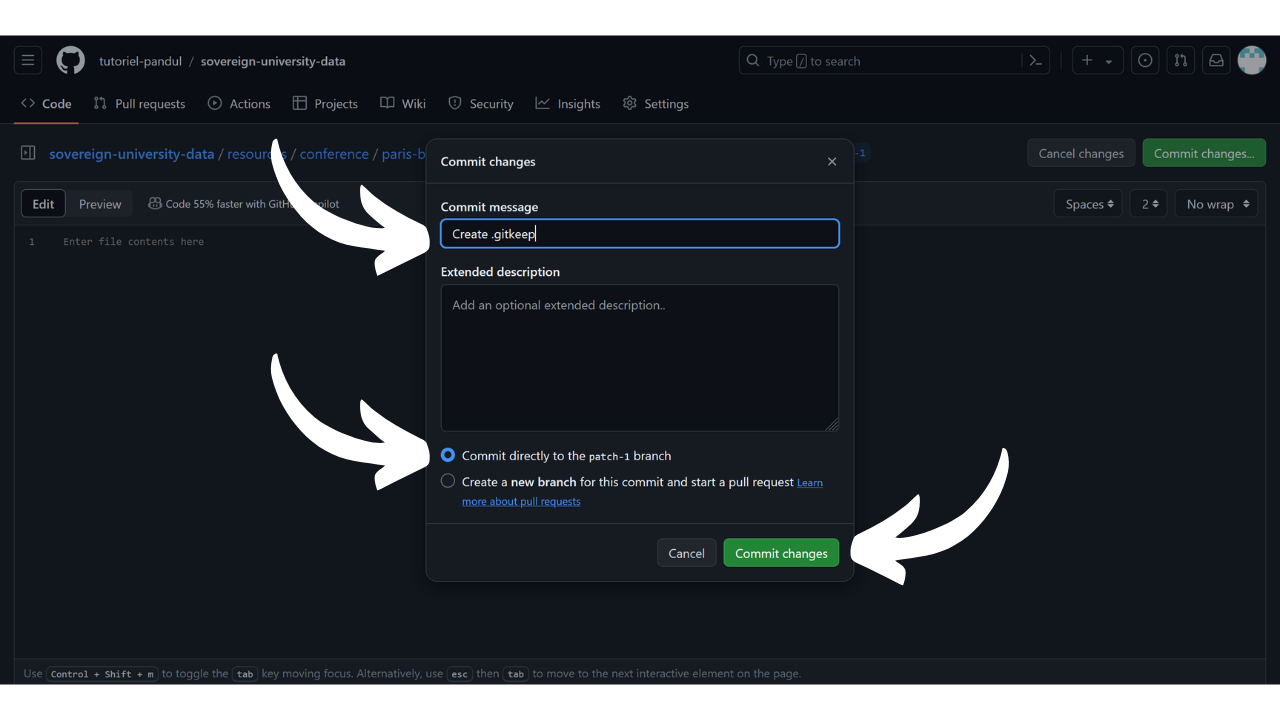This screenshot has height=720, width=1280.
Task: Go to the Settings tab
Action: click(655, 104)
